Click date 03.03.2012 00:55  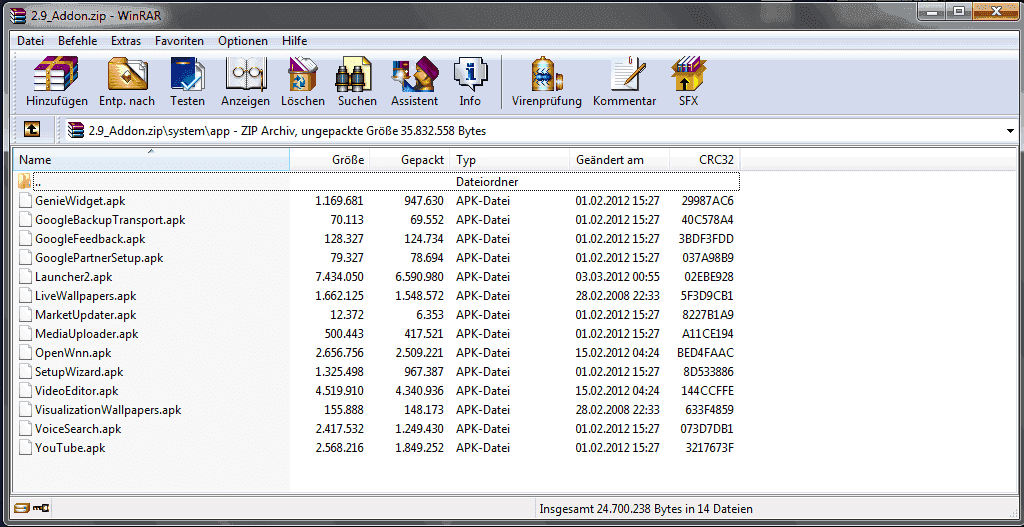coord(617,277)
